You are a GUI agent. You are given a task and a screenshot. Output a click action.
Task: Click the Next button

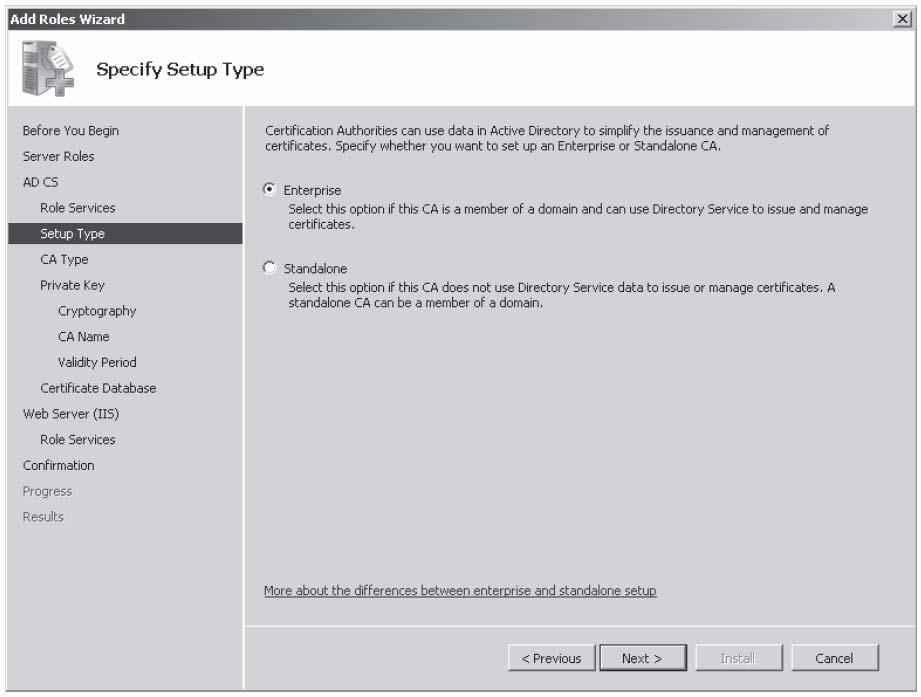643,658
